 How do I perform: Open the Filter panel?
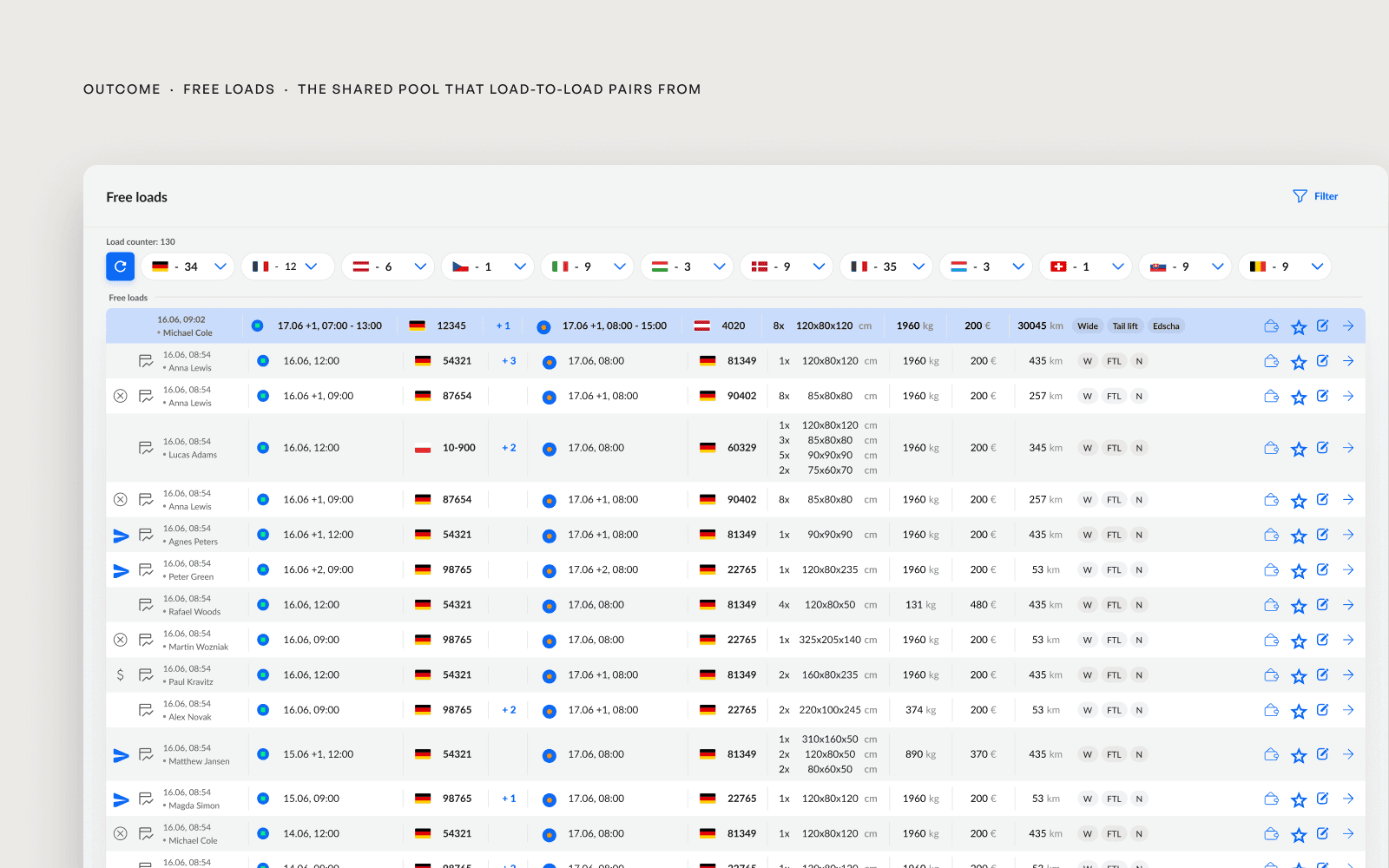pyautogui.click(x=1315, y=196)
